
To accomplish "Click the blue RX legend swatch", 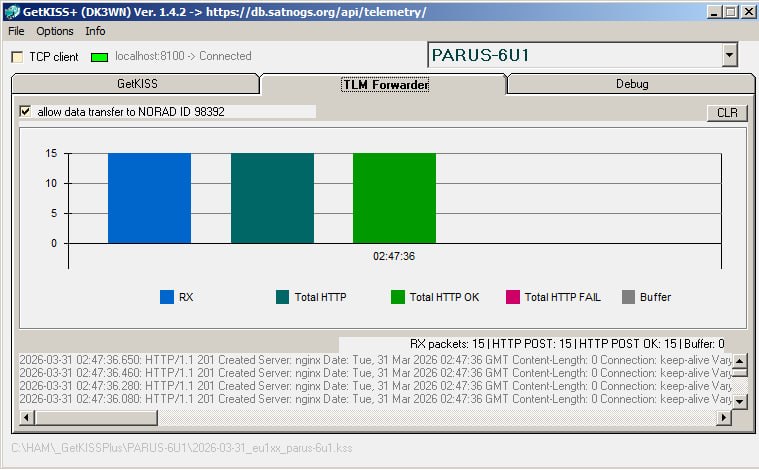I will (167, 297).
